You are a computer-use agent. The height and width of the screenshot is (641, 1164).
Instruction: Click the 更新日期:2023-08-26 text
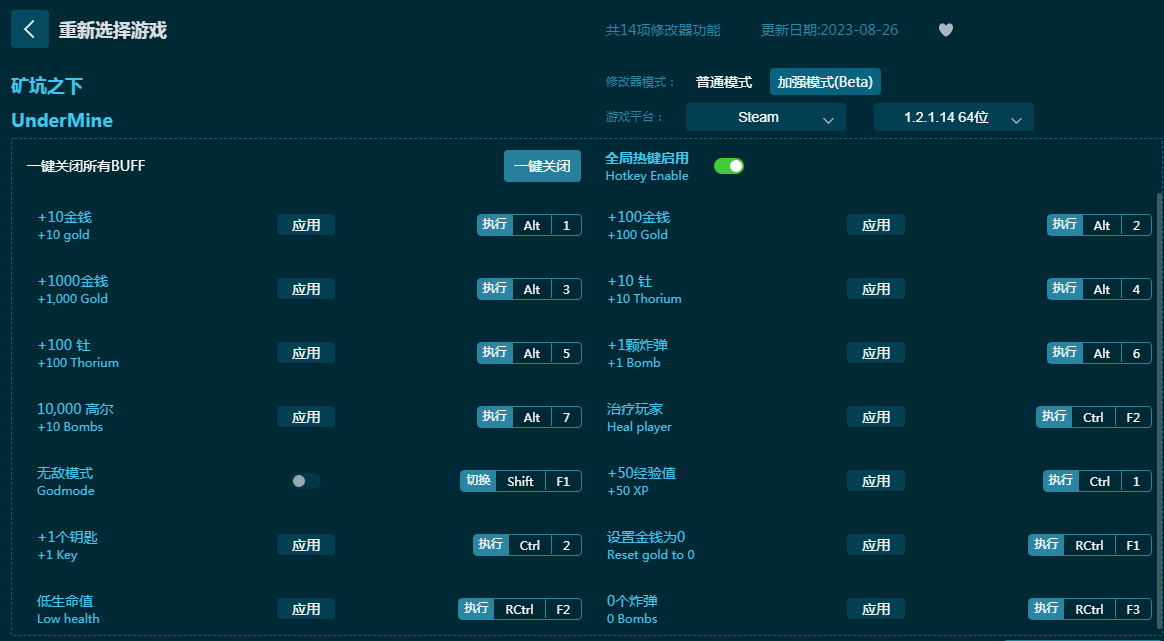click(829, 30)
